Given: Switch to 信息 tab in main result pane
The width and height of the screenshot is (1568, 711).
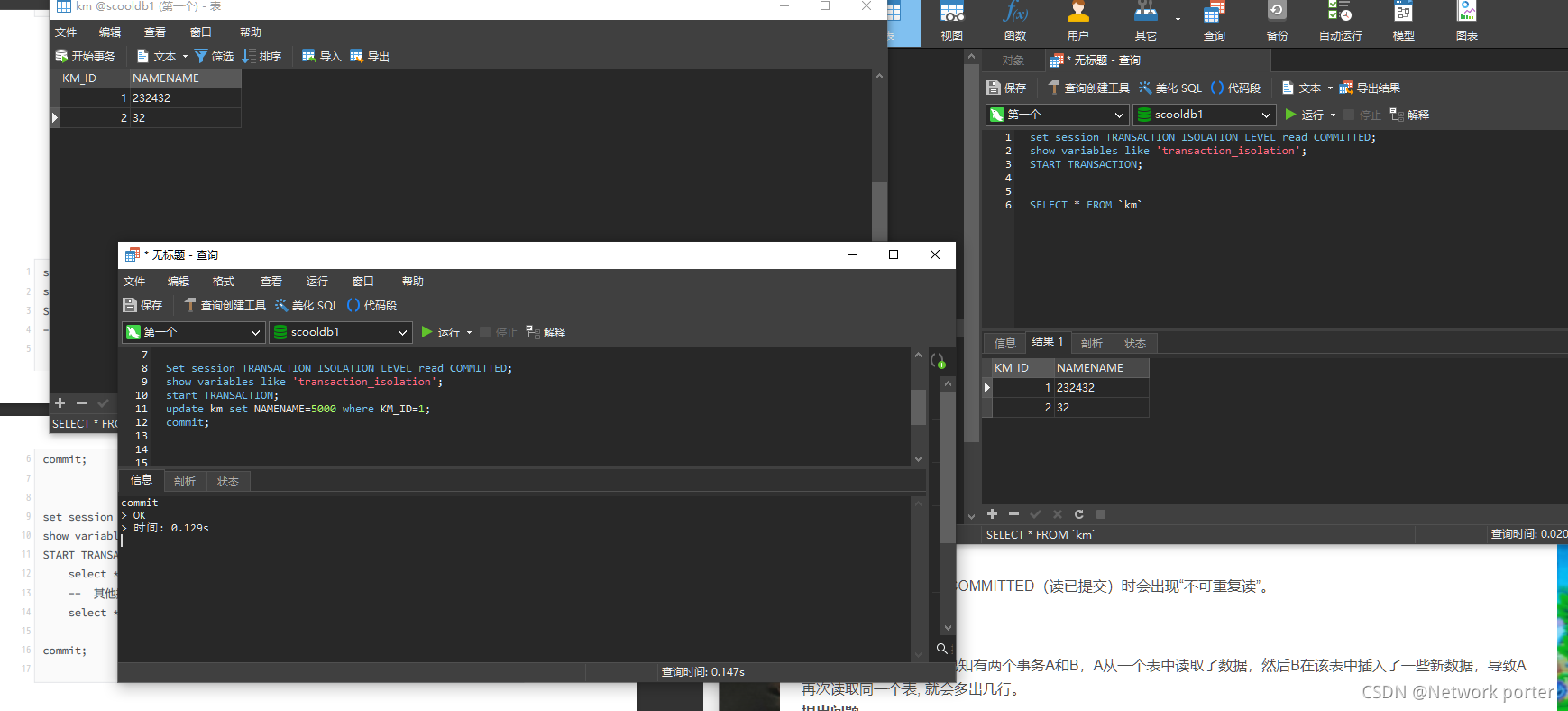Looking at the screenshot, I should click(x=1004, y=343).
